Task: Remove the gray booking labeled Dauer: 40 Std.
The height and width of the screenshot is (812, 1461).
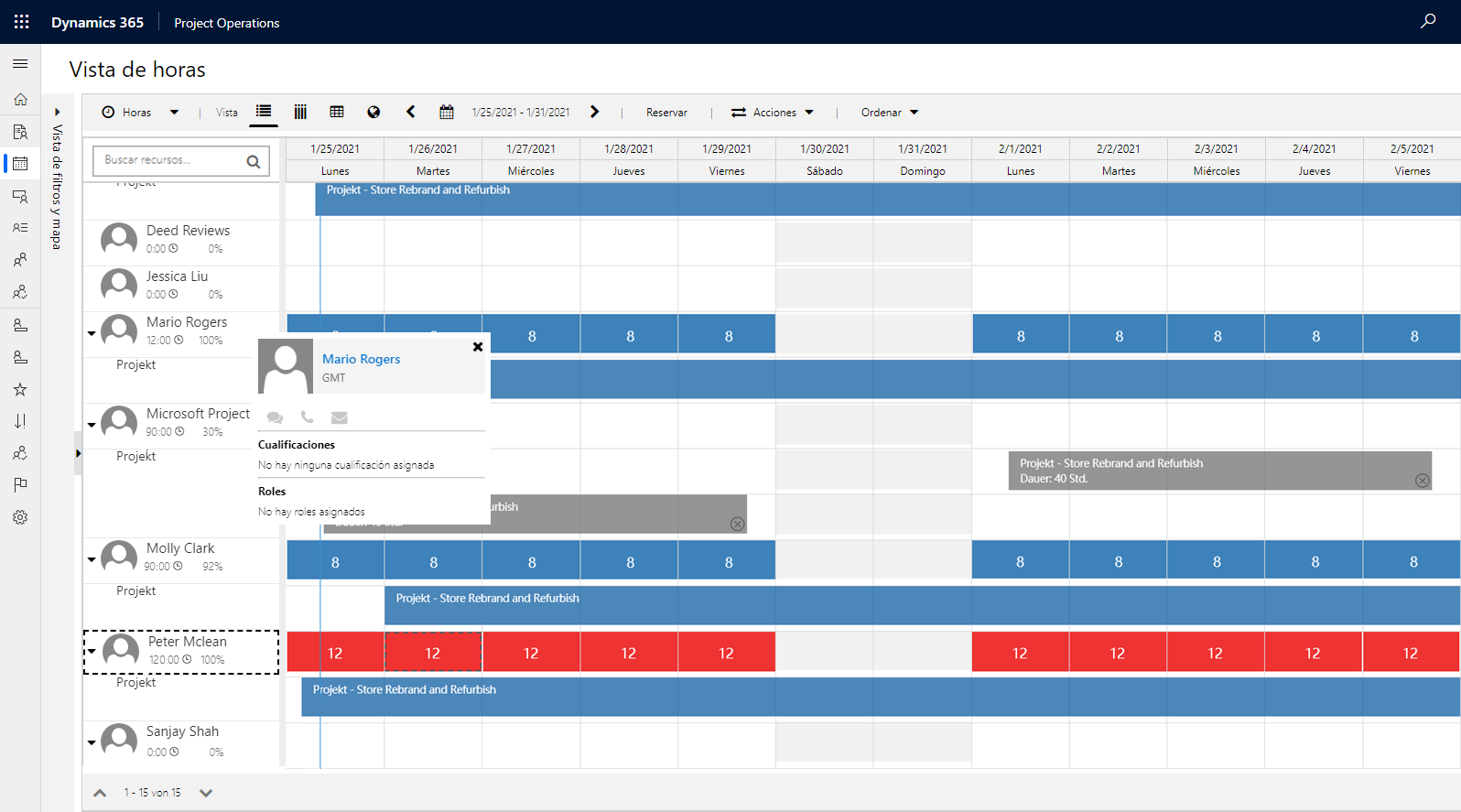Action: coord(1423,481)
